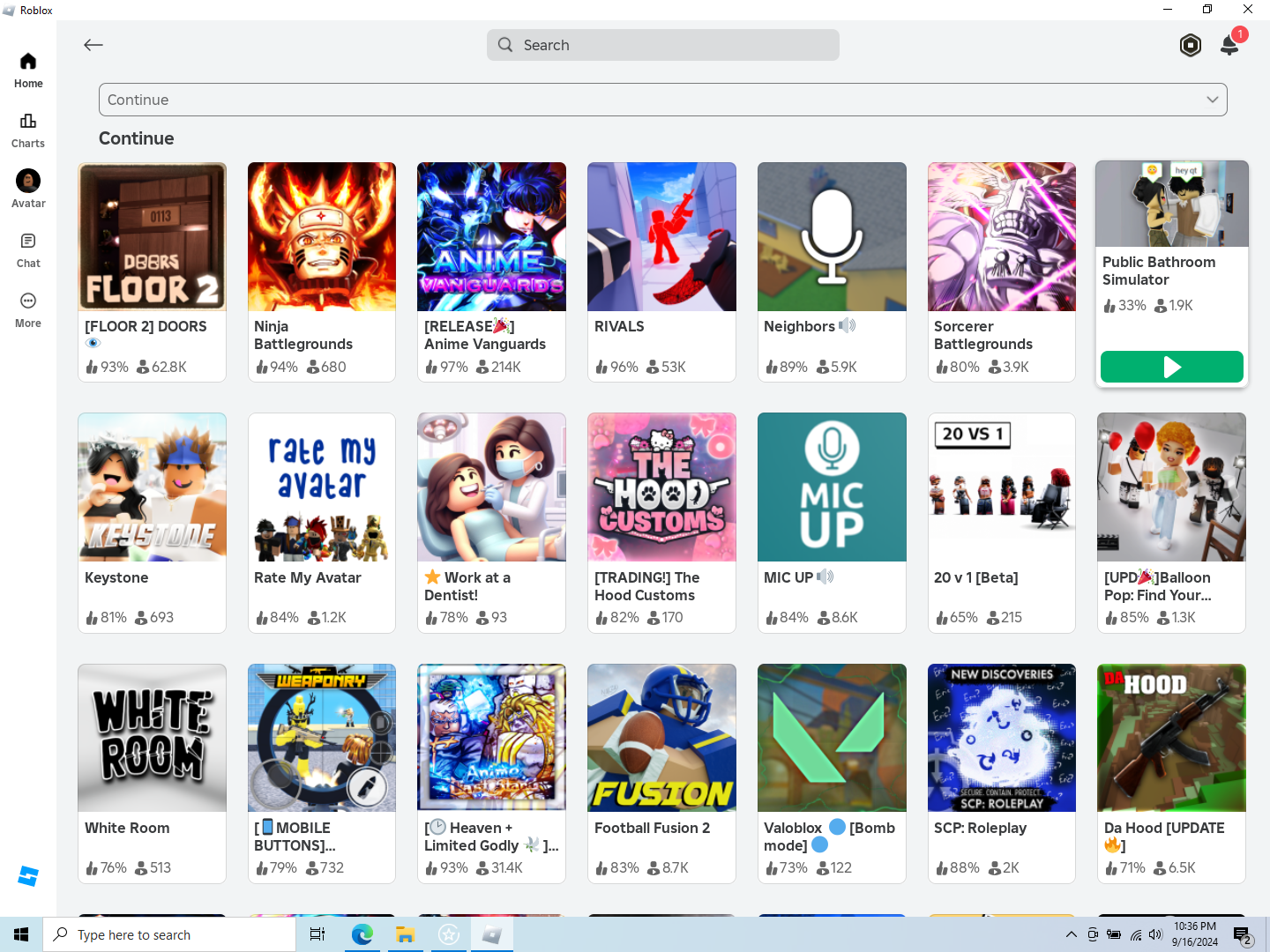
Task: Click the Football Fusion 2 title text
Action: click(652, 828)
